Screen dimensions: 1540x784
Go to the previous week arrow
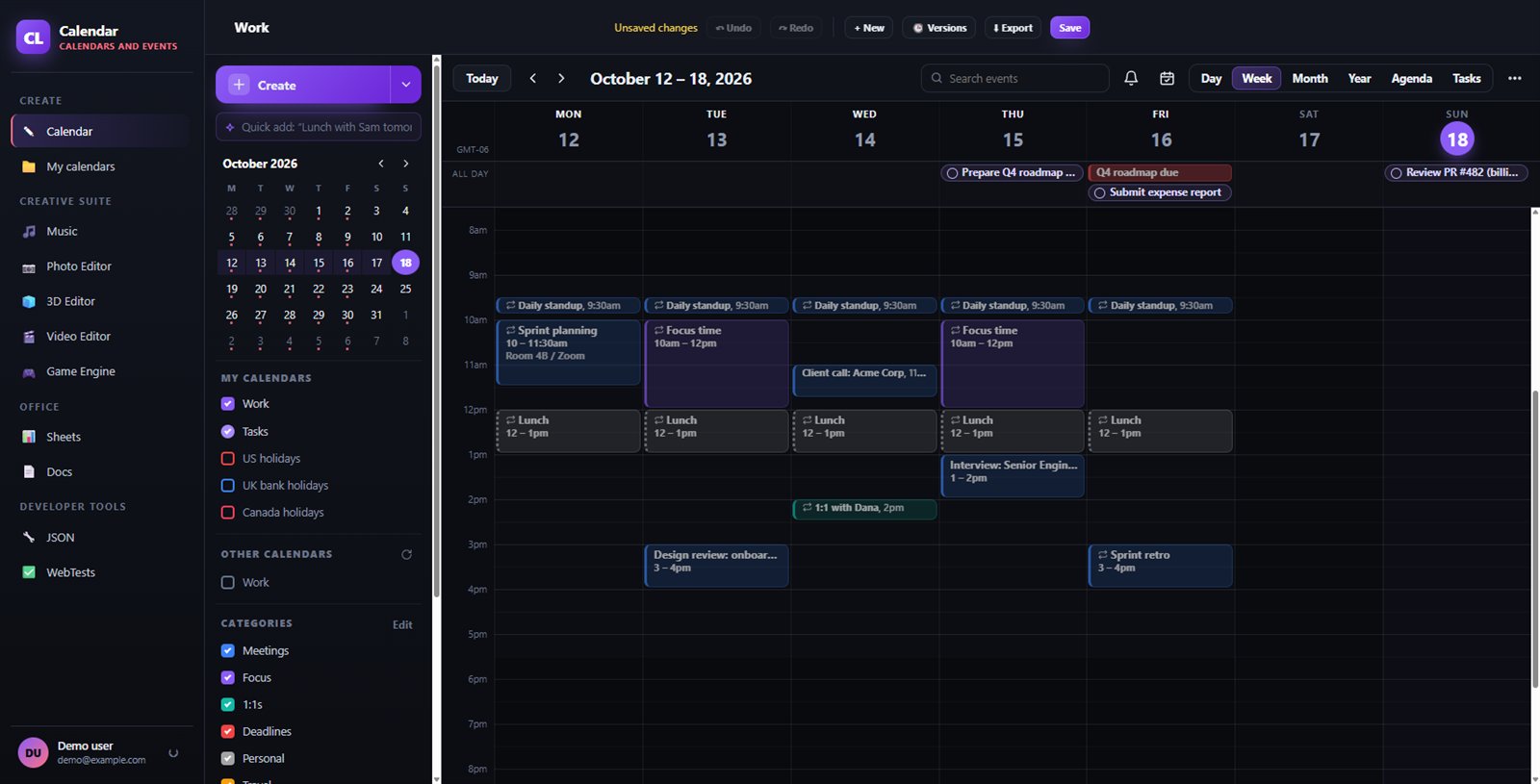coord(533,78)
